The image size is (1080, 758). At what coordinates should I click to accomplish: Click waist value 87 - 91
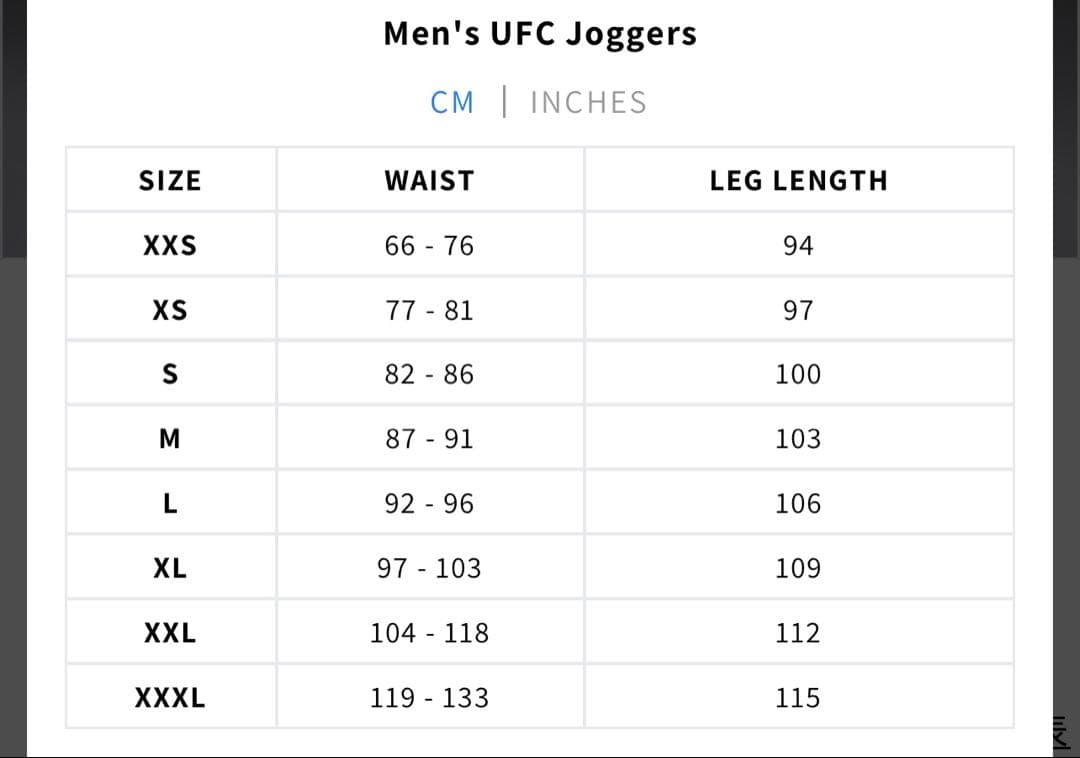click(x=429, y=439)
